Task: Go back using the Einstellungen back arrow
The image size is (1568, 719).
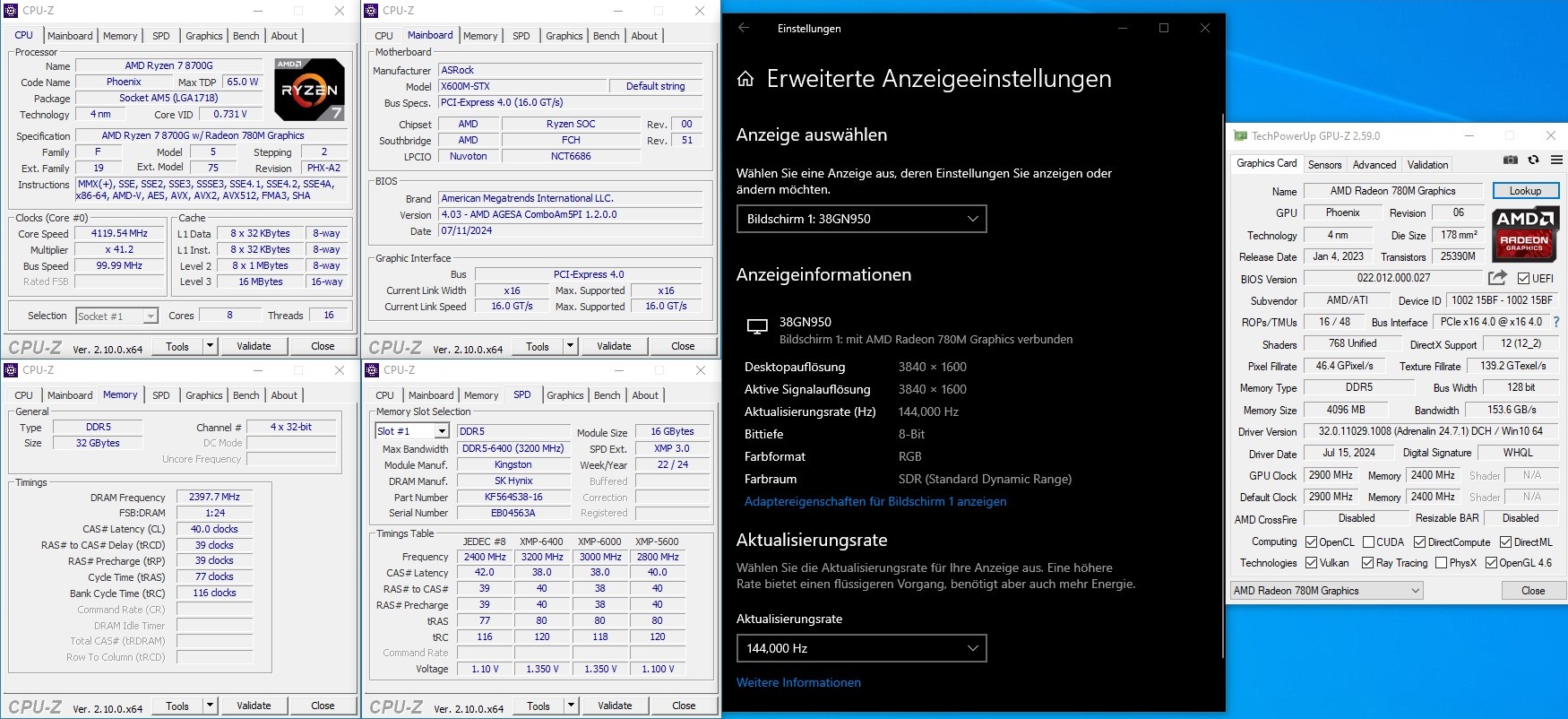Action: pos(744,28)
